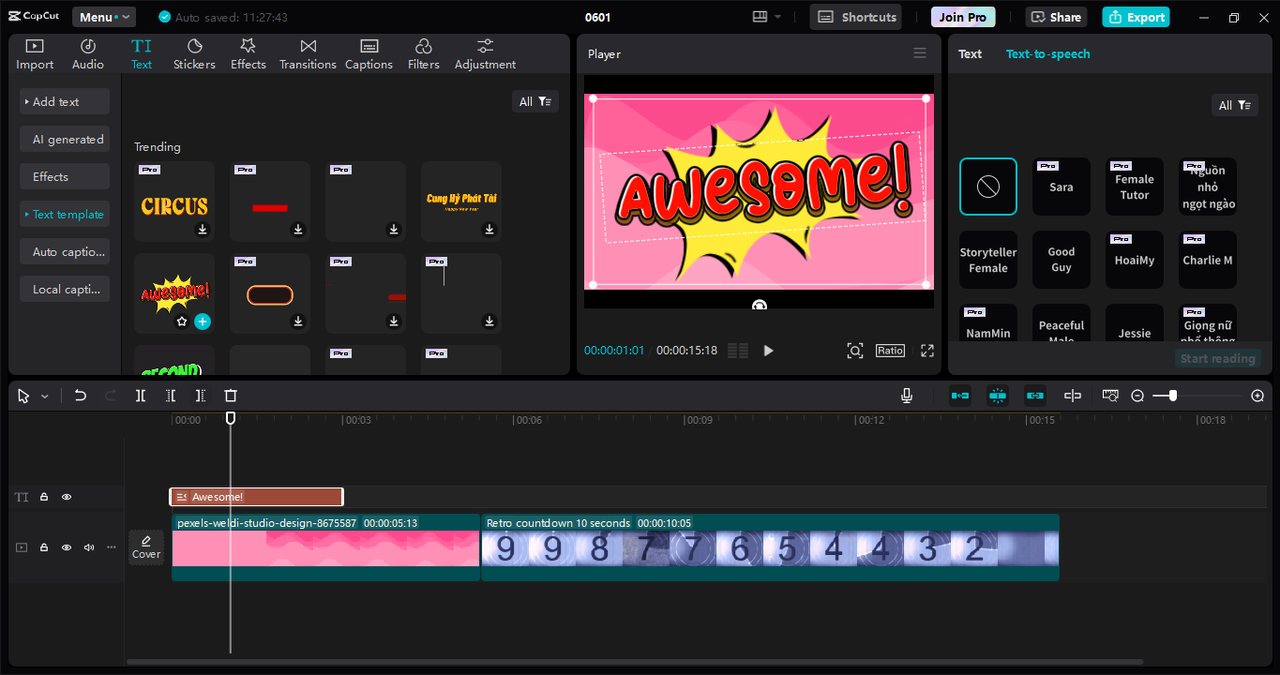Toggle lock on the text track
Viewport: 1280px width, 675px height.
click(44, 497)
